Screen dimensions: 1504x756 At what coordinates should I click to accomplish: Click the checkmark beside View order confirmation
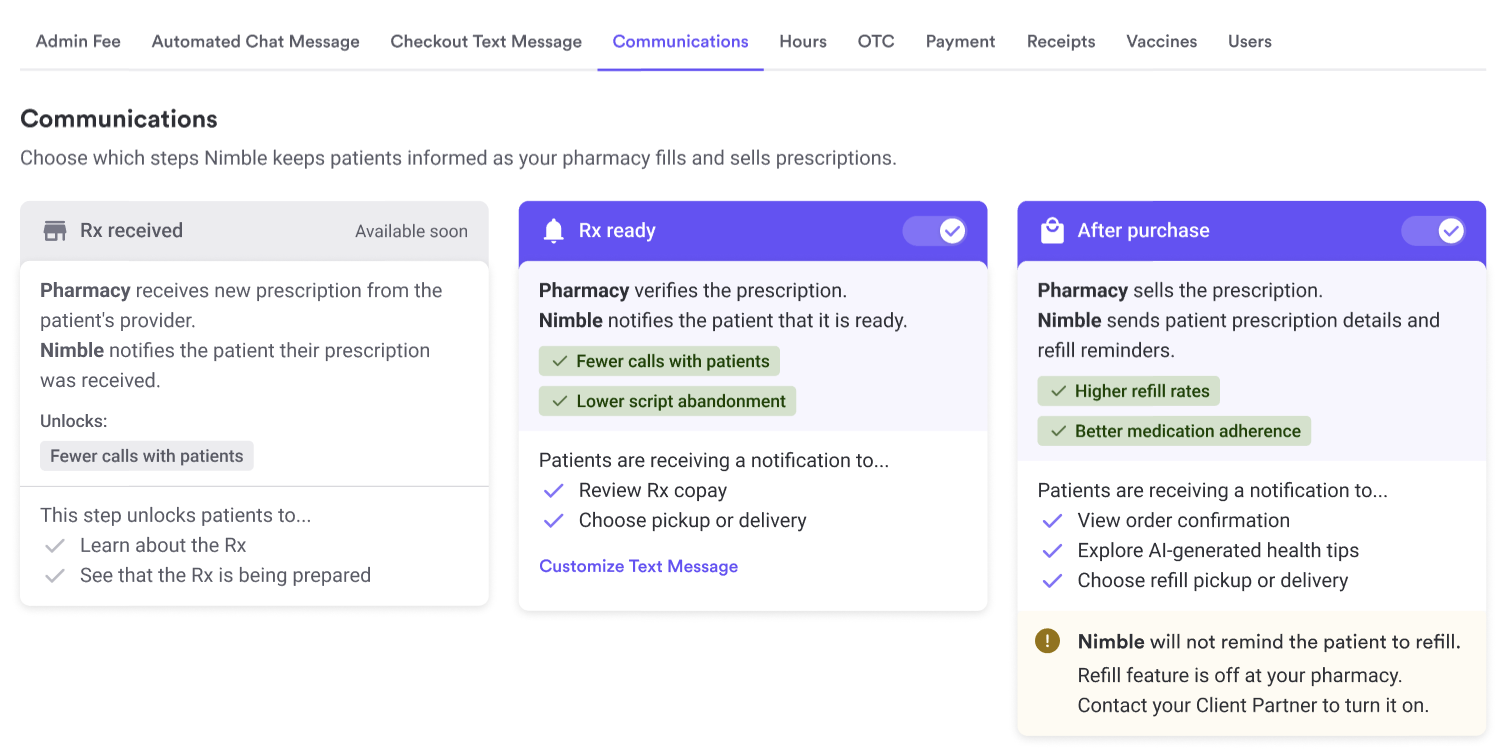click(x=1052, y=521)
